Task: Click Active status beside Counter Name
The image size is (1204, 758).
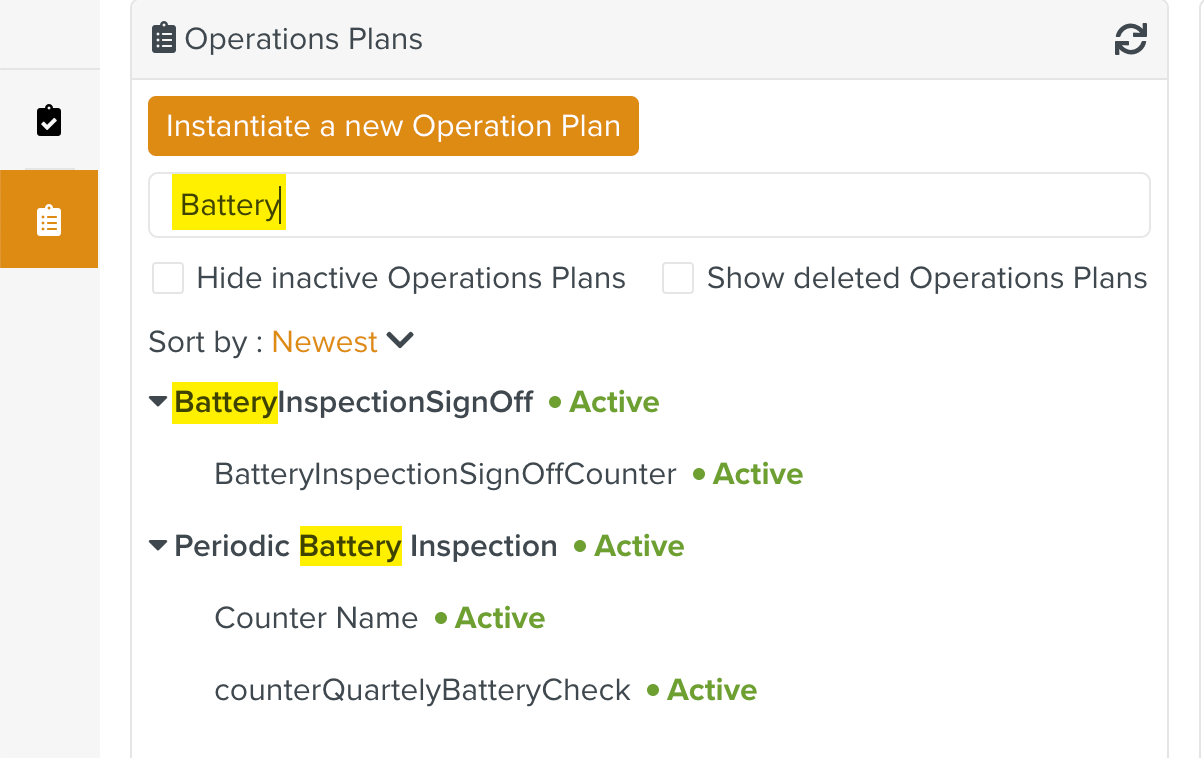Action: [499, 618]
